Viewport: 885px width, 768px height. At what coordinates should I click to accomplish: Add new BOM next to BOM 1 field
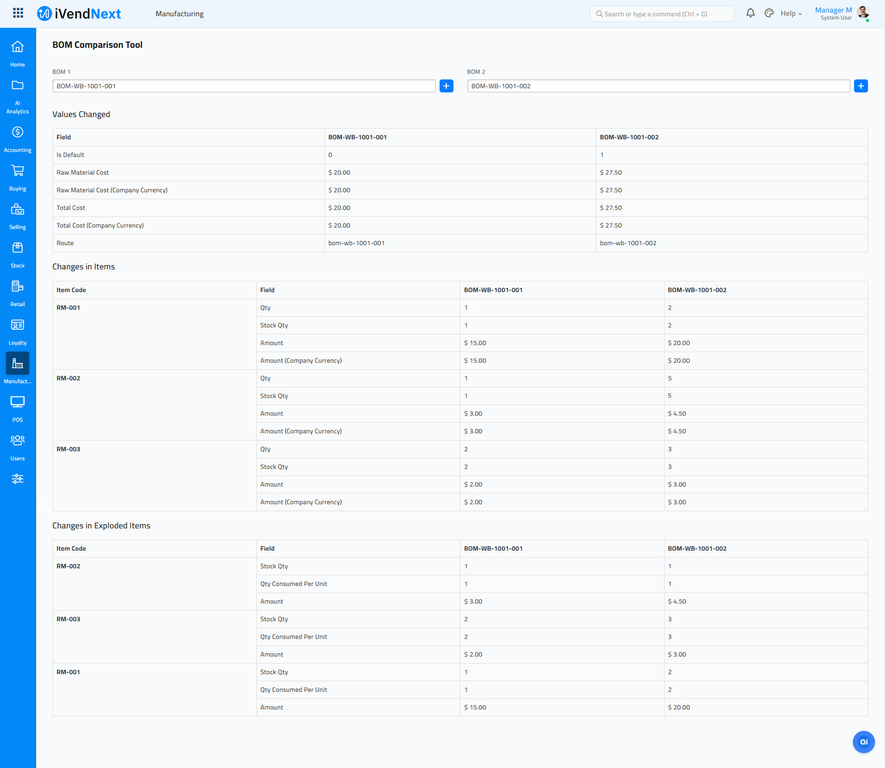click(x=446, y=86)
